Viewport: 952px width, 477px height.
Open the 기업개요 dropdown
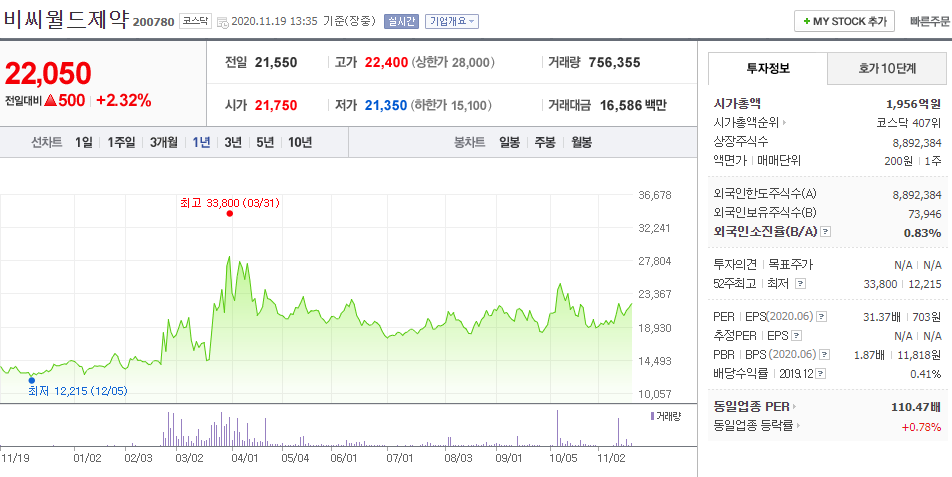(452, 21)
